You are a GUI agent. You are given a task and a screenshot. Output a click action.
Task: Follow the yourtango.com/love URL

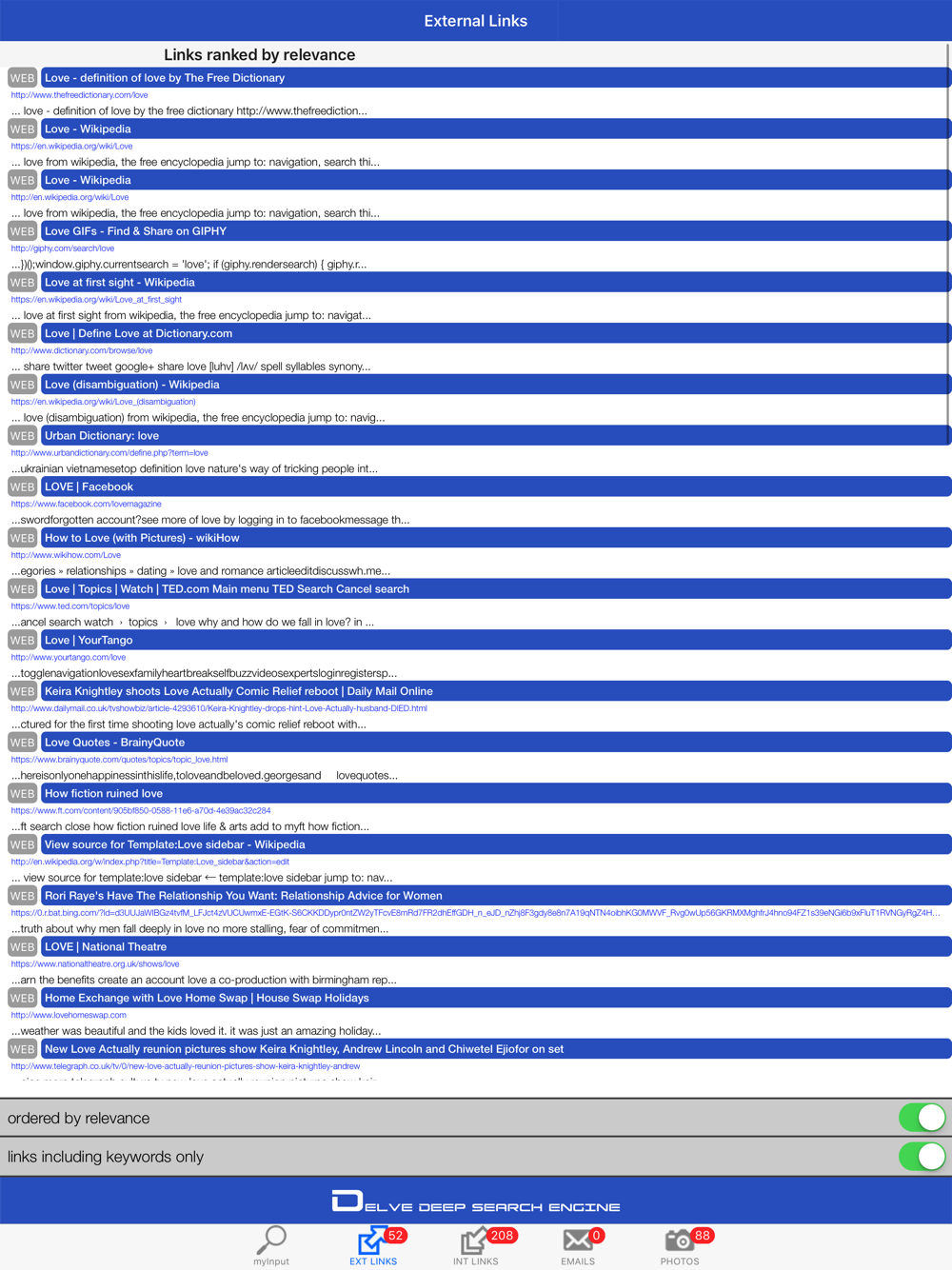pyautogui.click(x=69, y=657)
